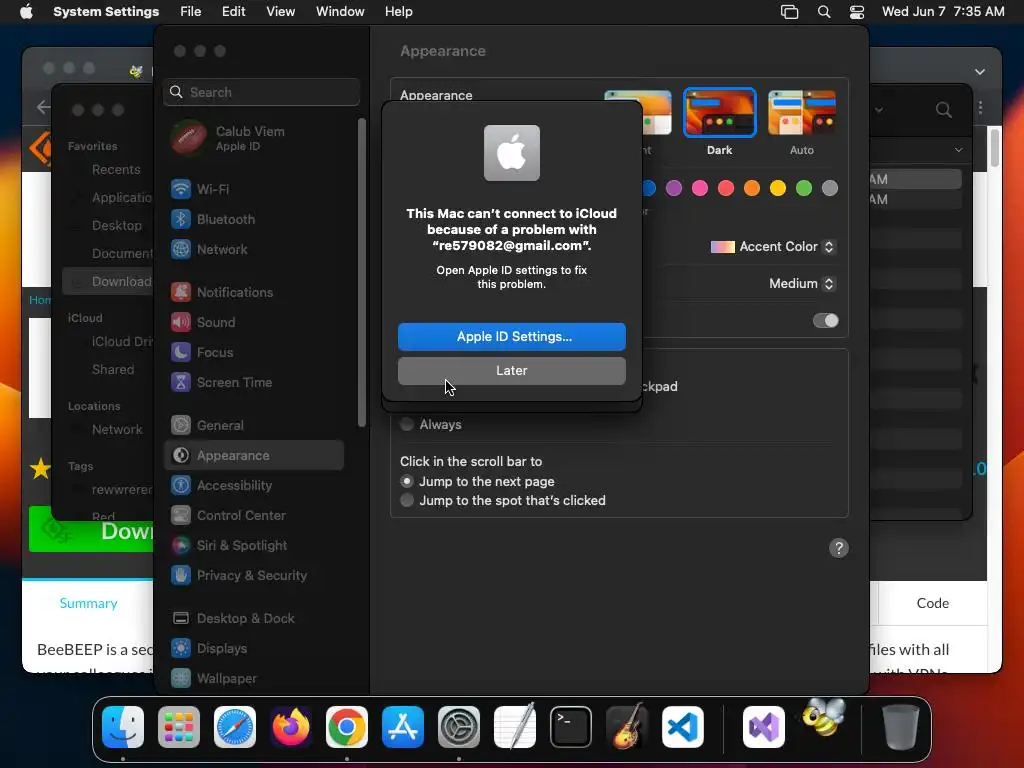
Task: Open Terminal from the Dock
Action: [571, 727]
